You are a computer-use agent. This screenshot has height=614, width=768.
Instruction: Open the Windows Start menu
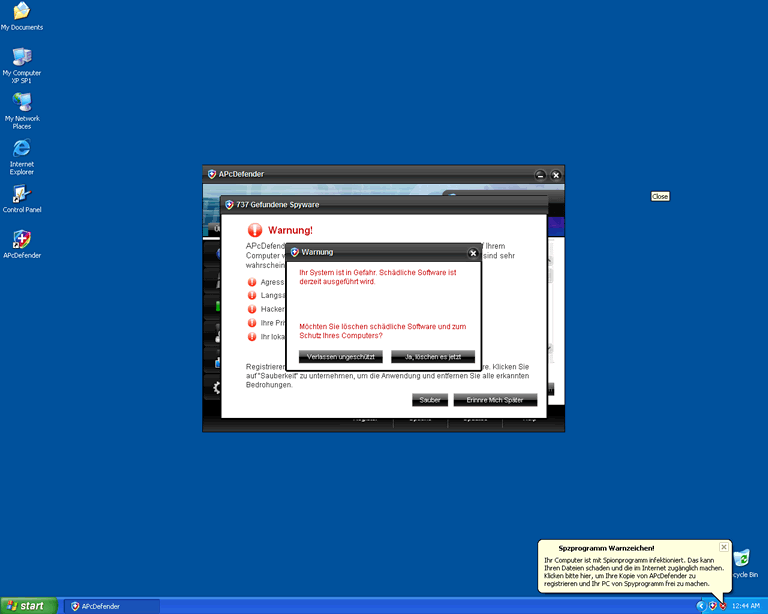[29, 606]
